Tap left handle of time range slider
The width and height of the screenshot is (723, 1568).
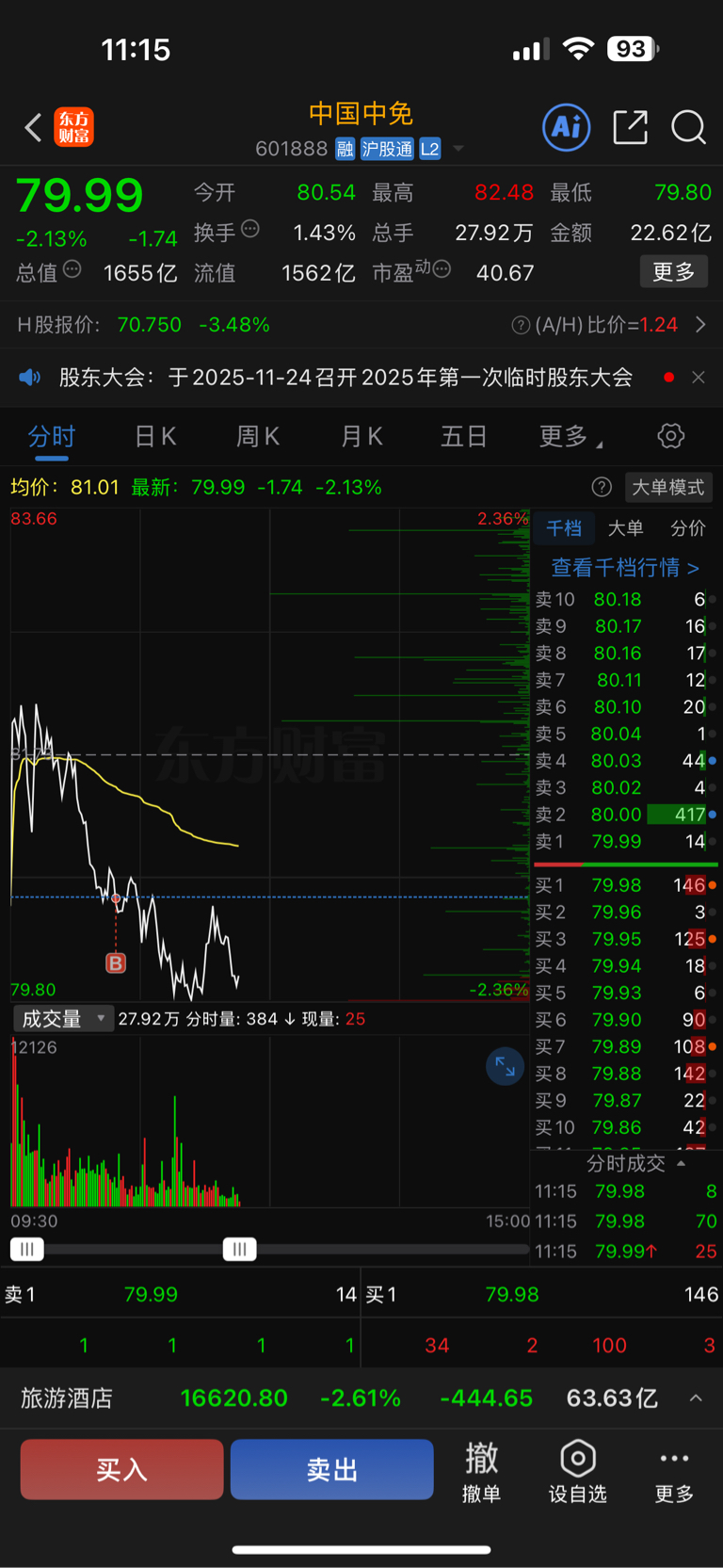coord(26,1249)
